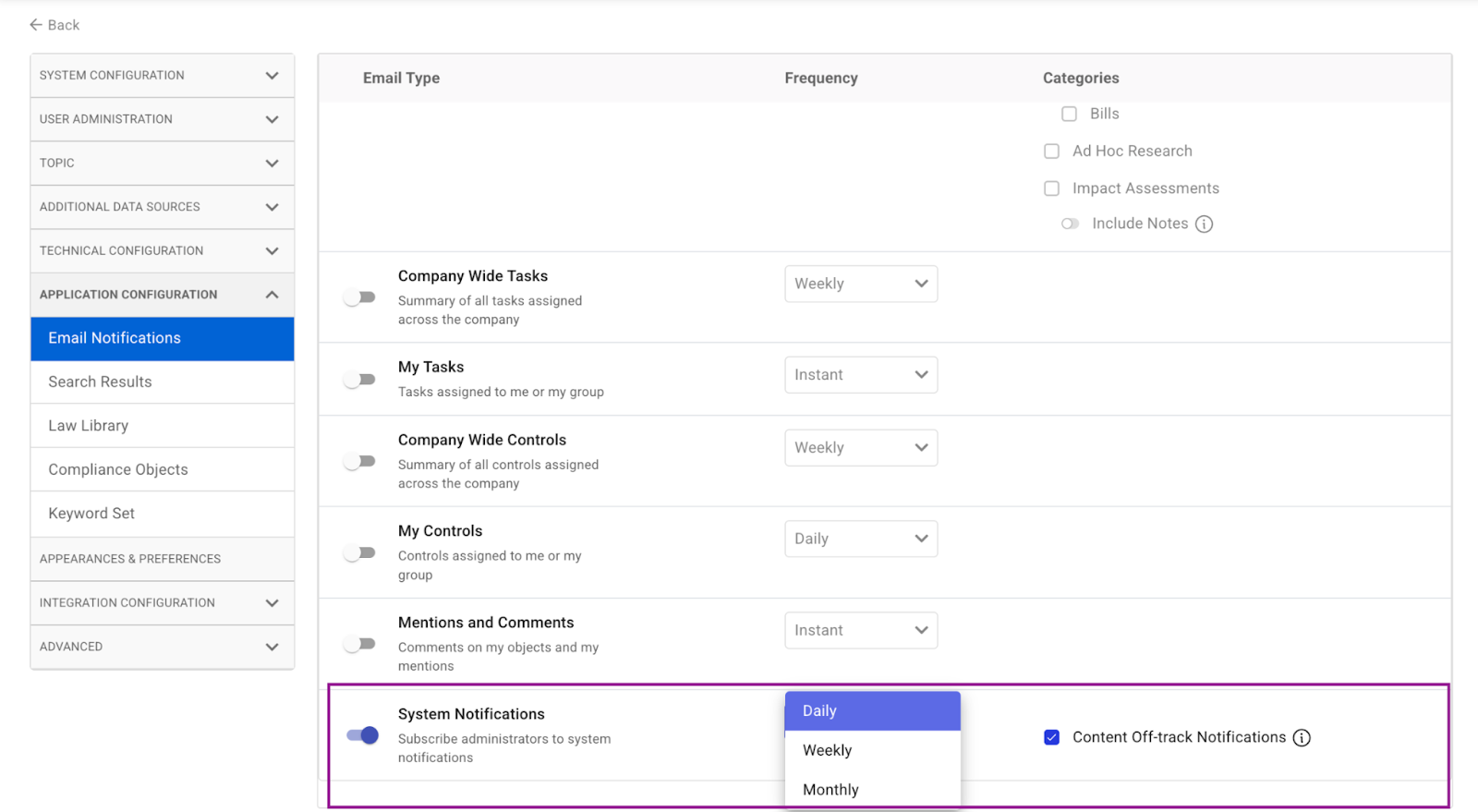
Task: Enable Mentions and Comments toggle
Action: point(359,644)
